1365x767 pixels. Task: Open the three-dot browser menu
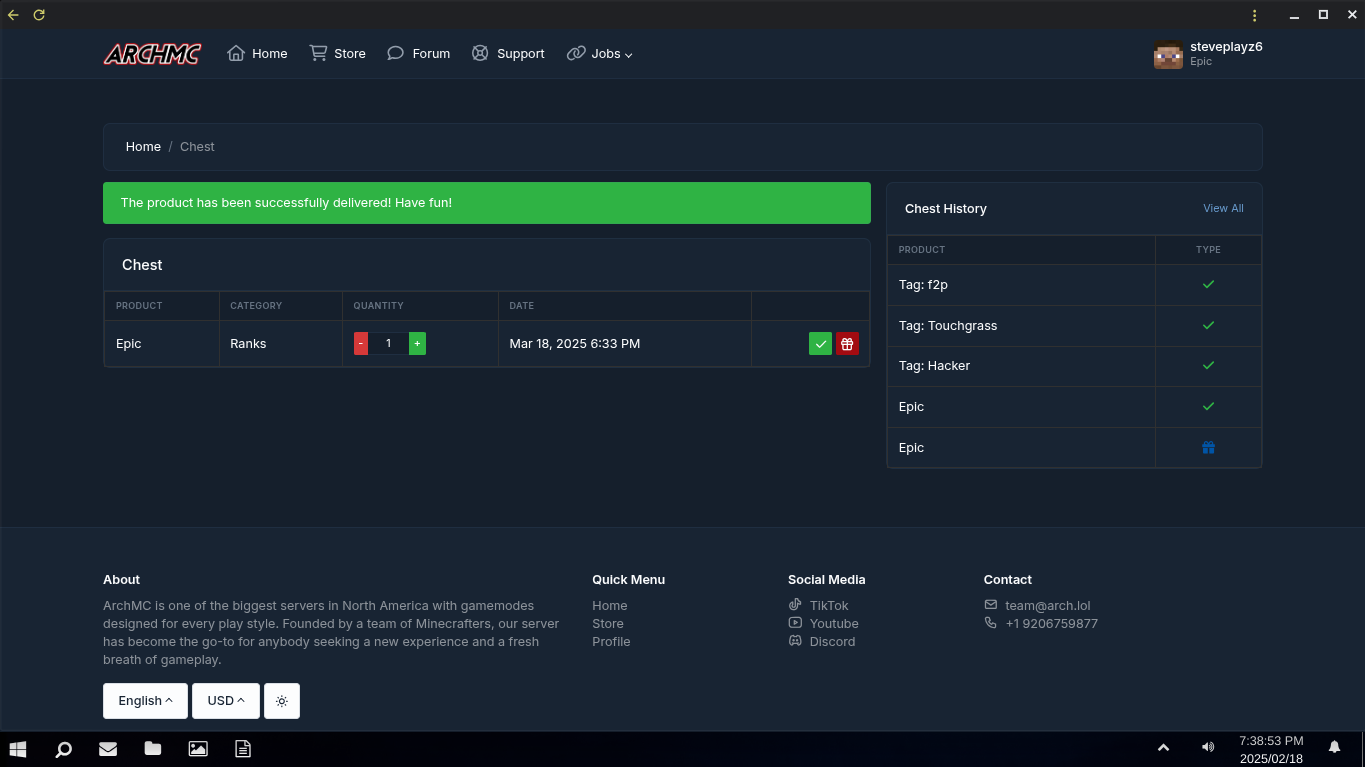tap(1255, 15)
